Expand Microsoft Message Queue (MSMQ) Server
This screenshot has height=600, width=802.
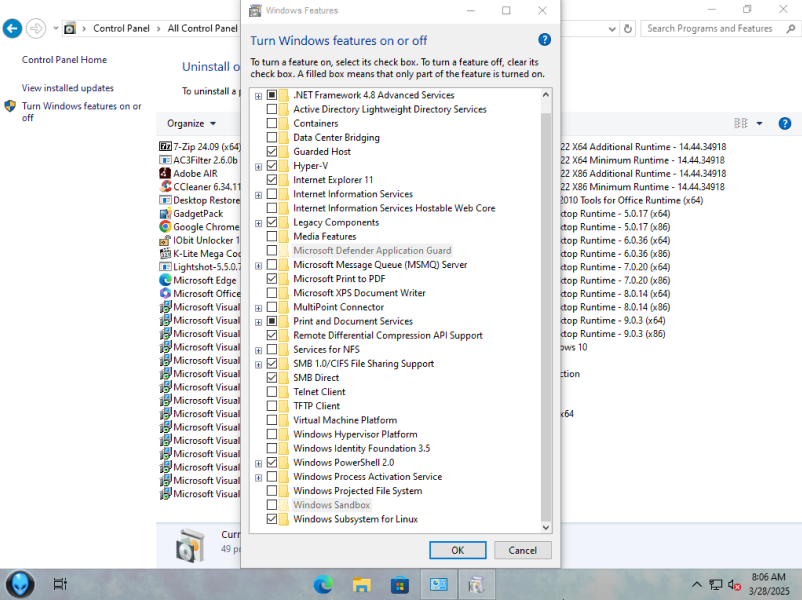pos(258,265)
